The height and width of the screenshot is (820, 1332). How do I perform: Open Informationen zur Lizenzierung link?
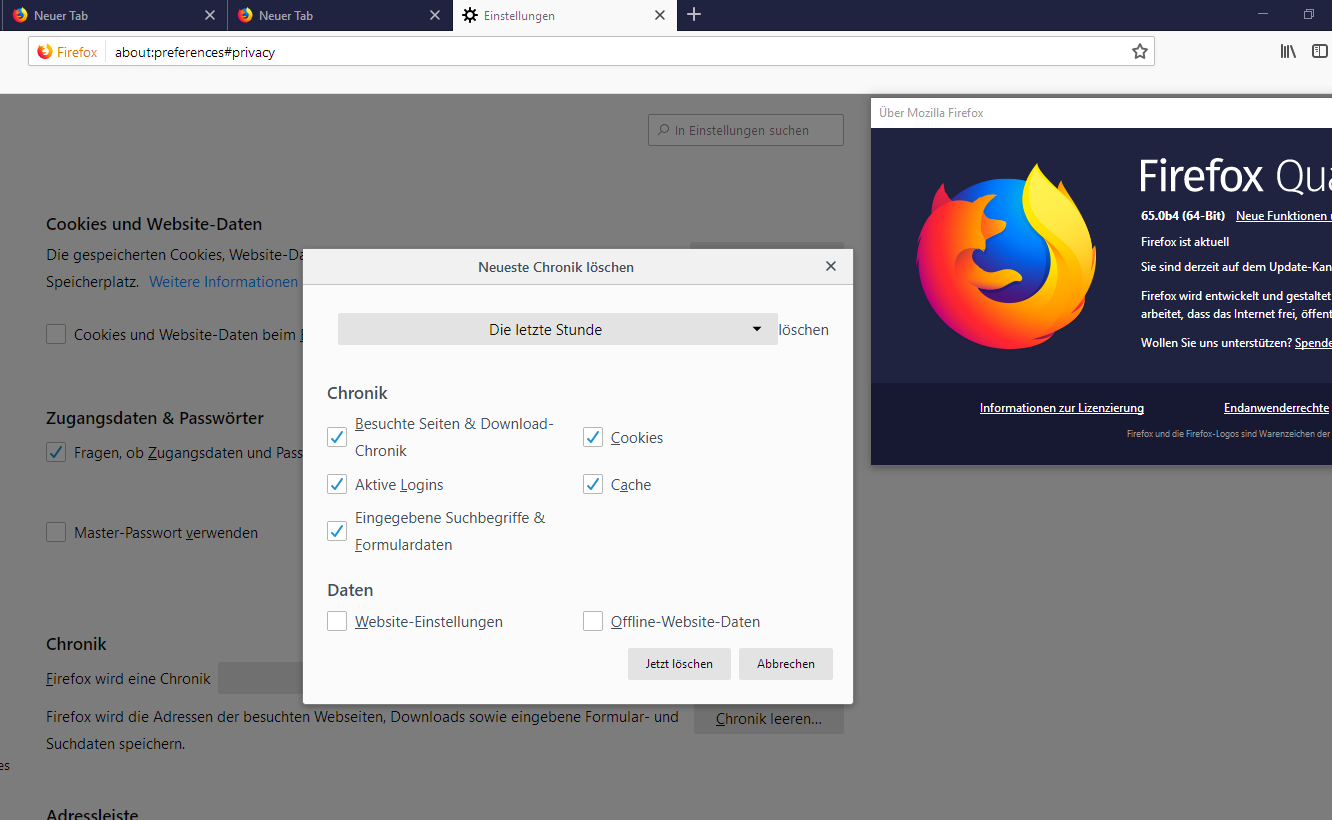(1062, 408)
